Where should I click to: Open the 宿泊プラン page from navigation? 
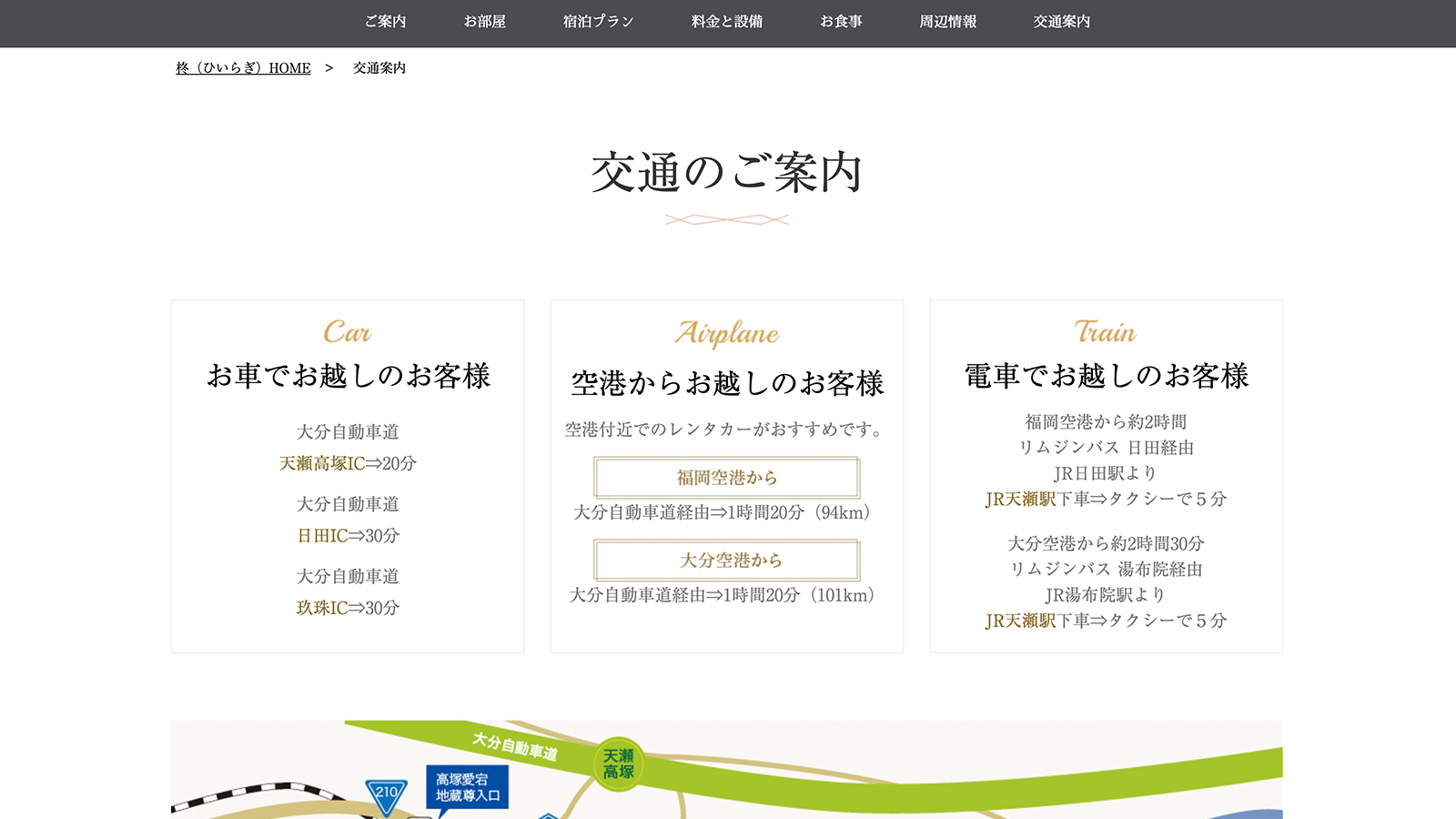tap(599, 22)
